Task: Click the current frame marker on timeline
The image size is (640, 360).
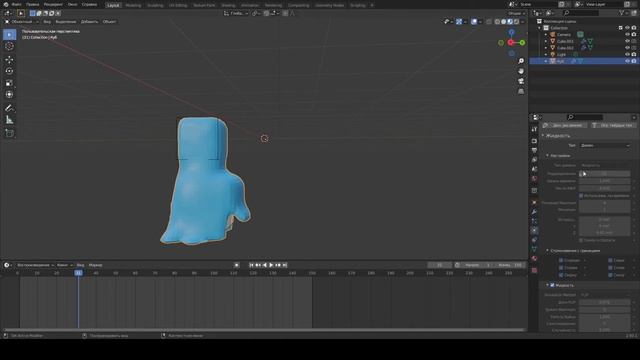Action: click(78, 273)
